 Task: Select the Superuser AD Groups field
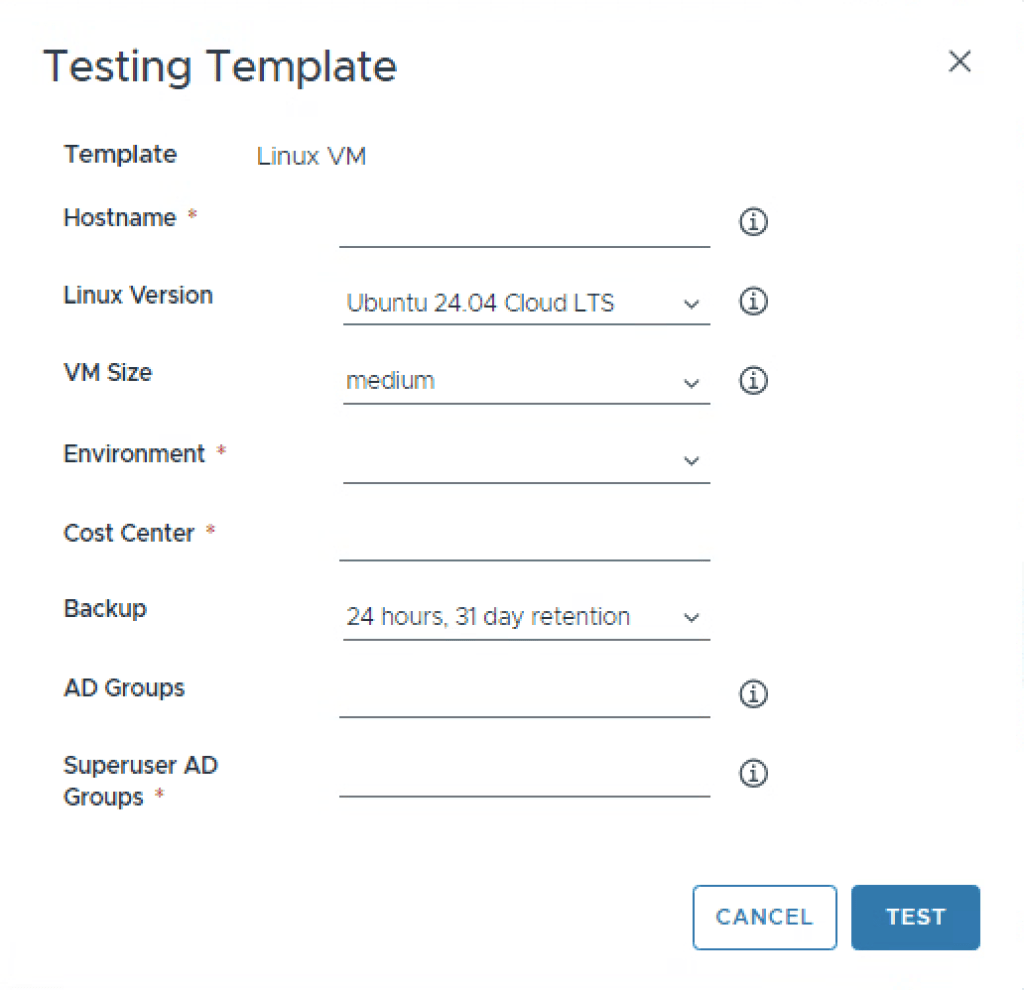[524, 777]
